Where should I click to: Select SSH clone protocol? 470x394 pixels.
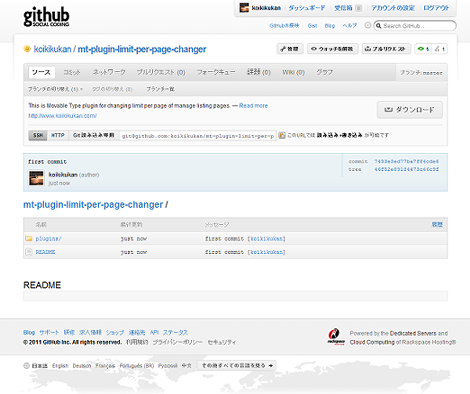click(x=38, y=135)
